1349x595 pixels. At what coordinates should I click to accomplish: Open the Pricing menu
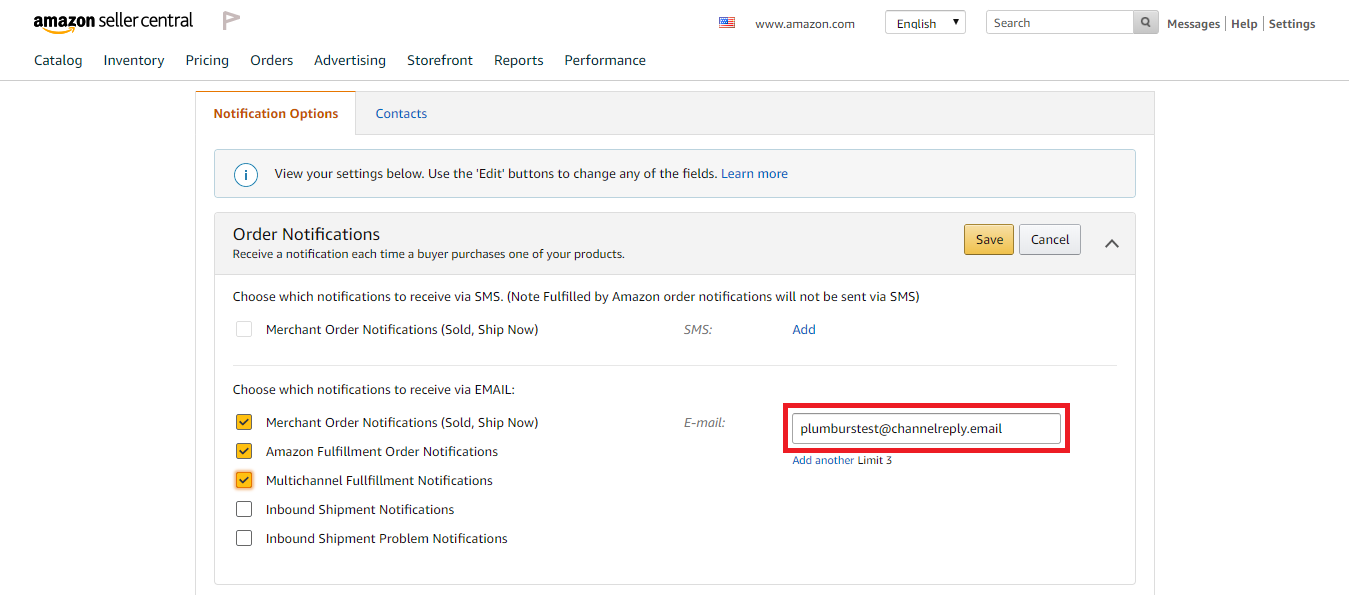coord(207,60)
